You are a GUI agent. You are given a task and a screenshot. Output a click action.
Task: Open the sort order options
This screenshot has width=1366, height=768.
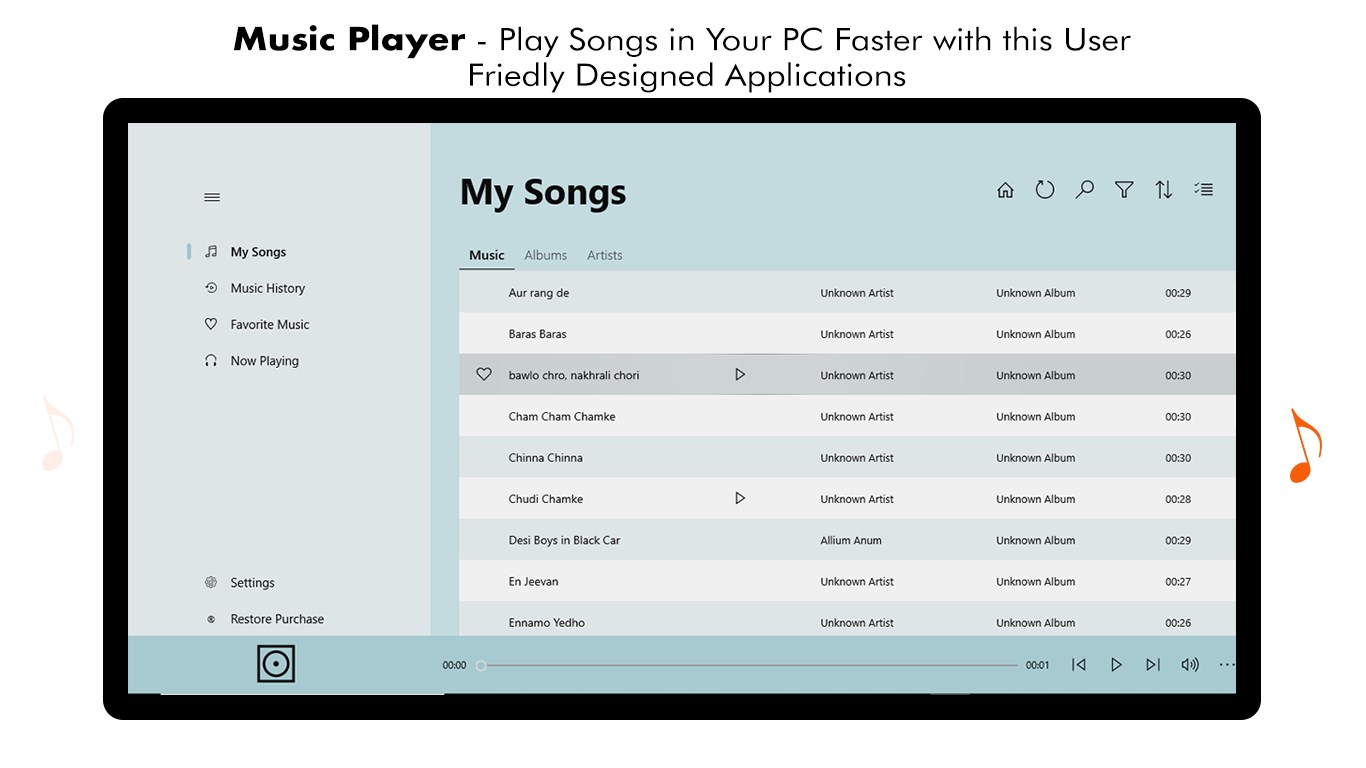[x=1164, y=190]
